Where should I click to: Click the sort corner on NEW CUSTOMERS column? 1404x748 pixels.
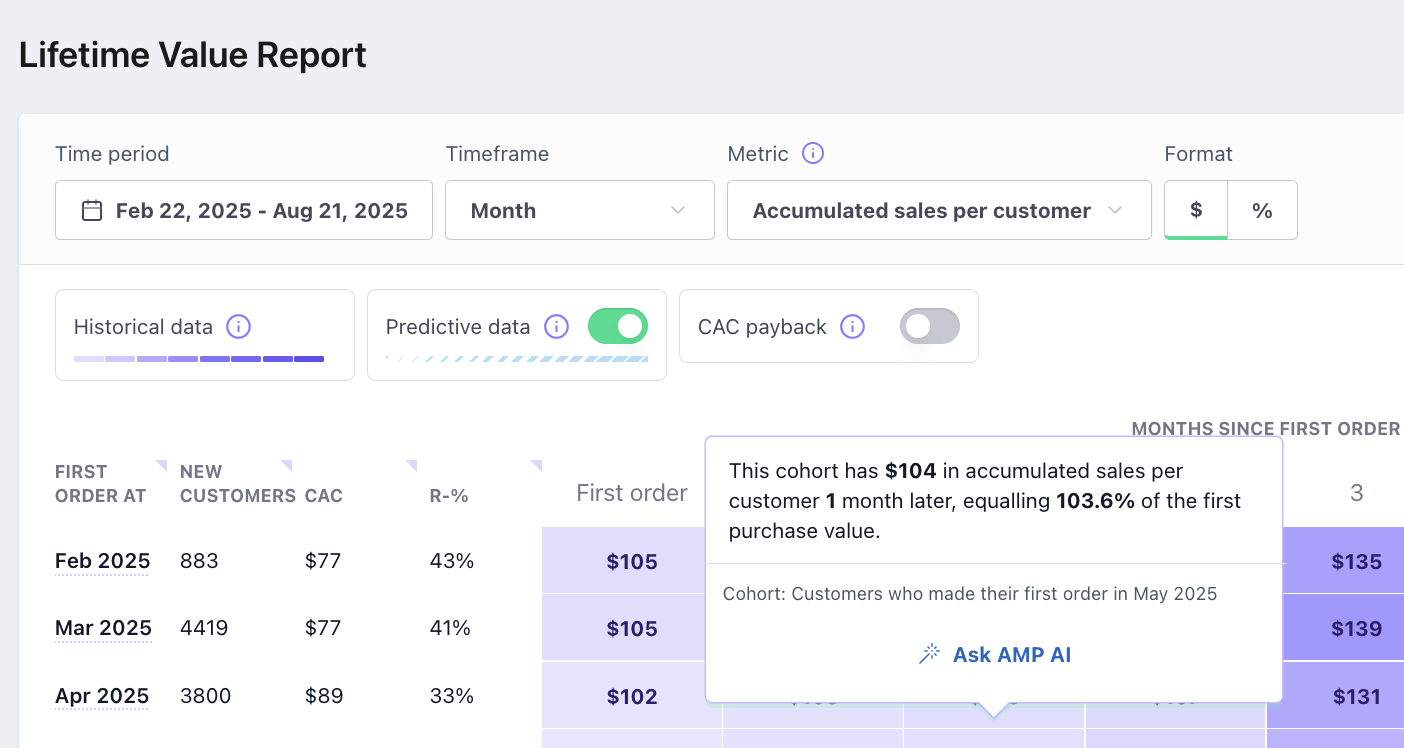(x=286, y=465)
